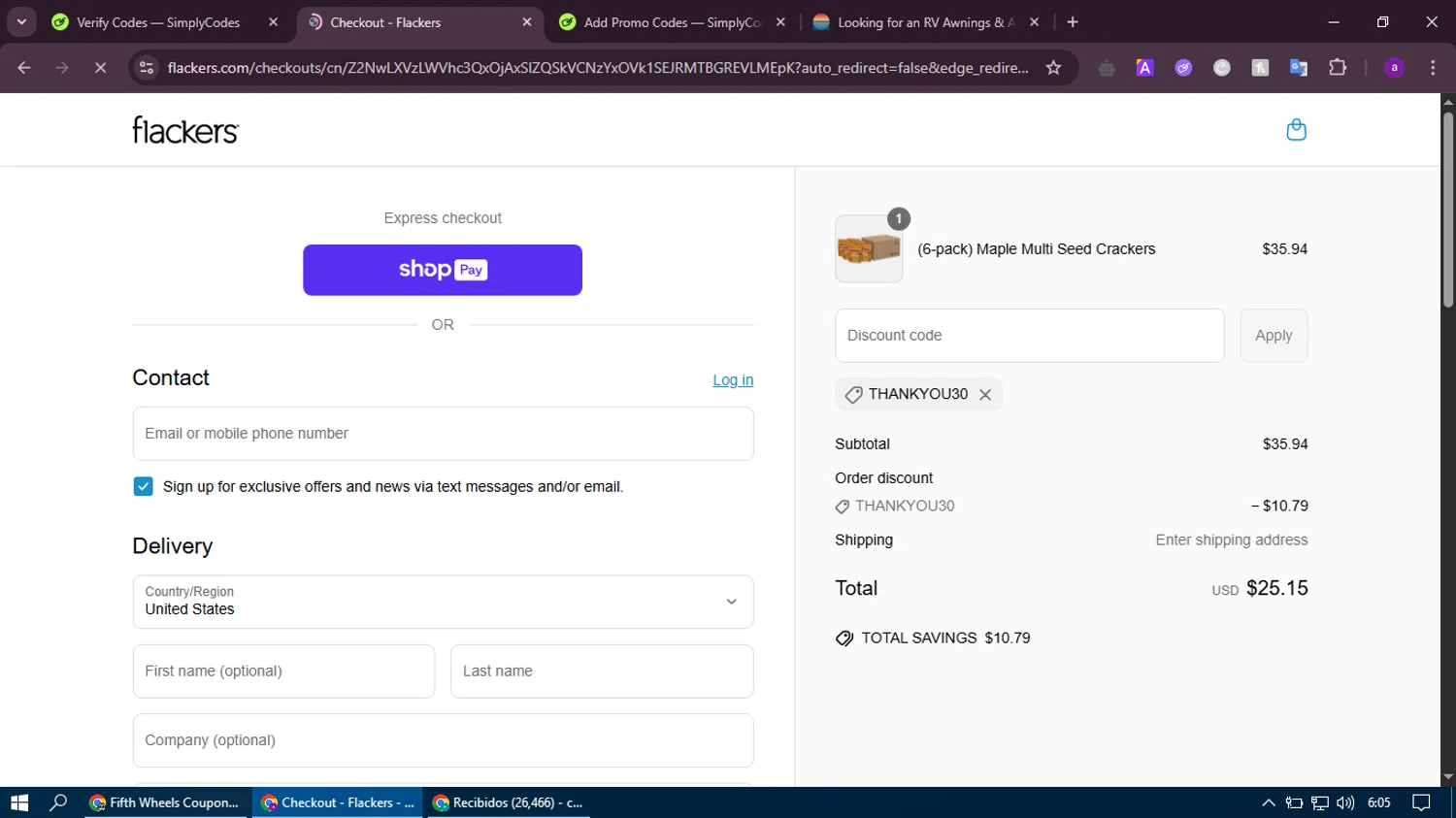This screenshot has width=1456, height=818.
Task: Open a new browser tab
Action: pyautogui.click(x=1073, y=22)
